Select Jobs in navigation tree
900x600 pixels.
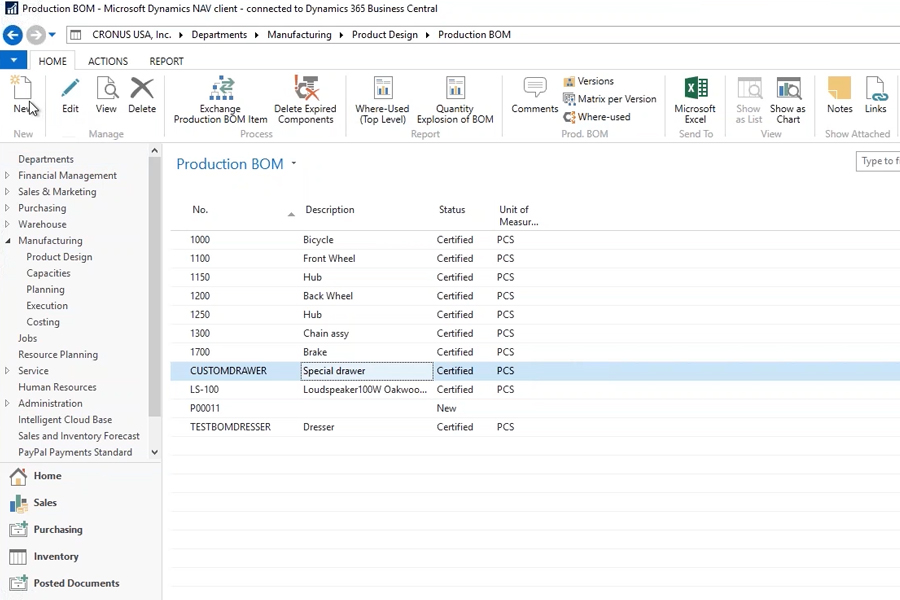click(28, 338)
